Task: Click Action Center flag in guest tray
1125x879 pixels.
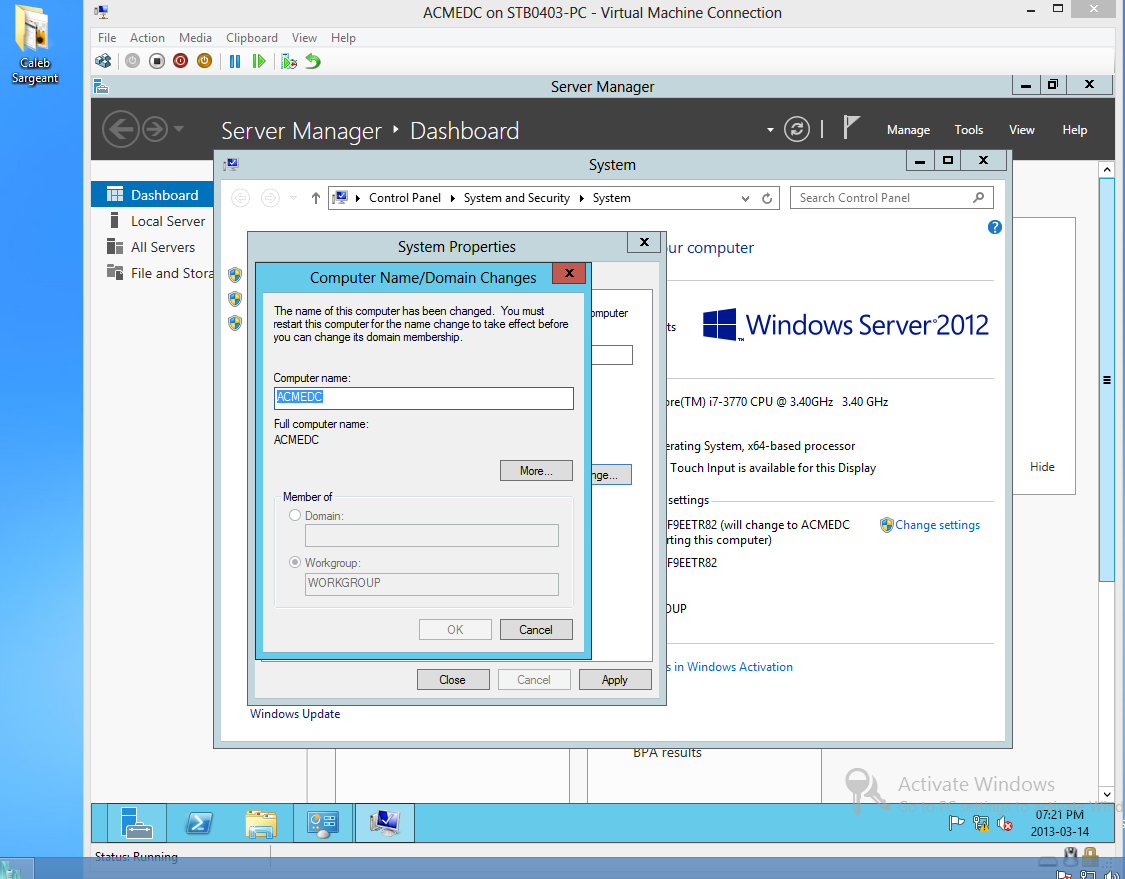Action: pos(956,823)
